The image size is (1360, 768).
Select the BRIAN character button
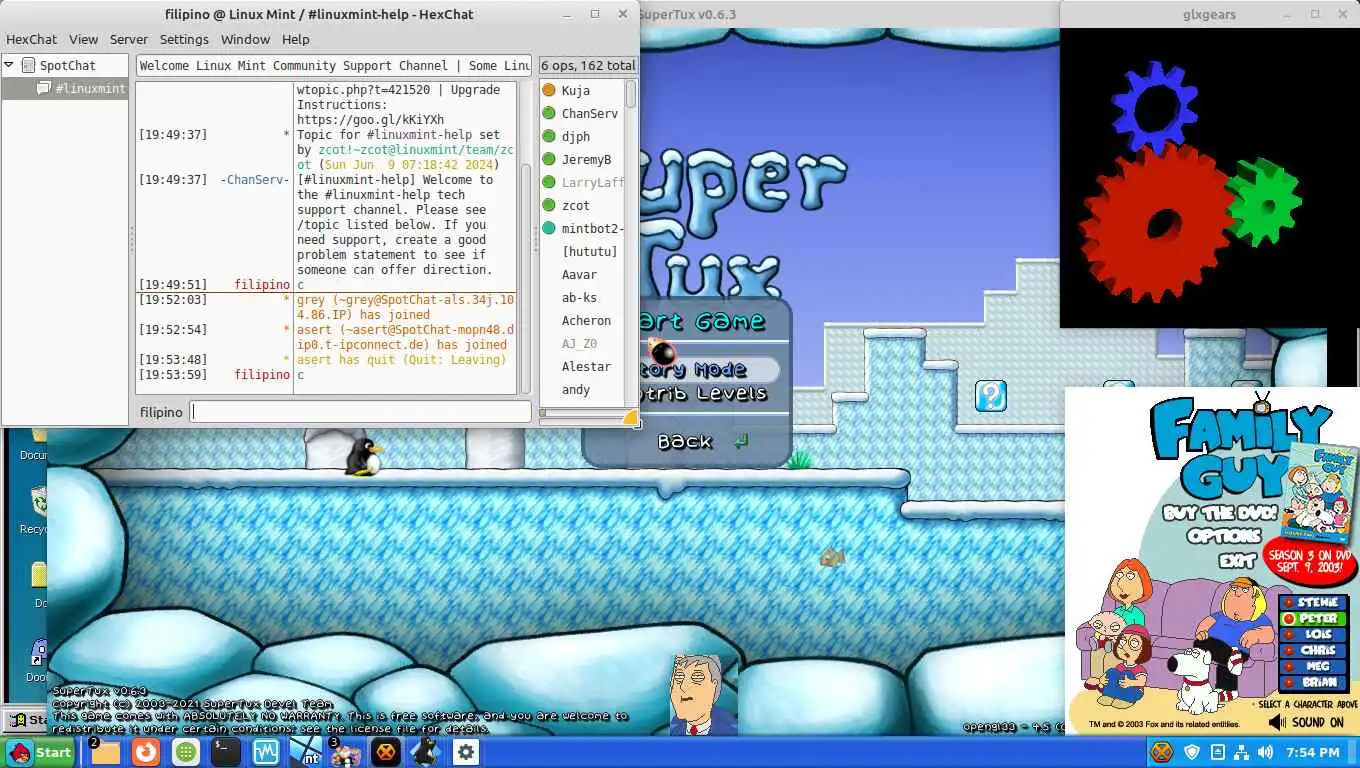(x=1313, y=683)
